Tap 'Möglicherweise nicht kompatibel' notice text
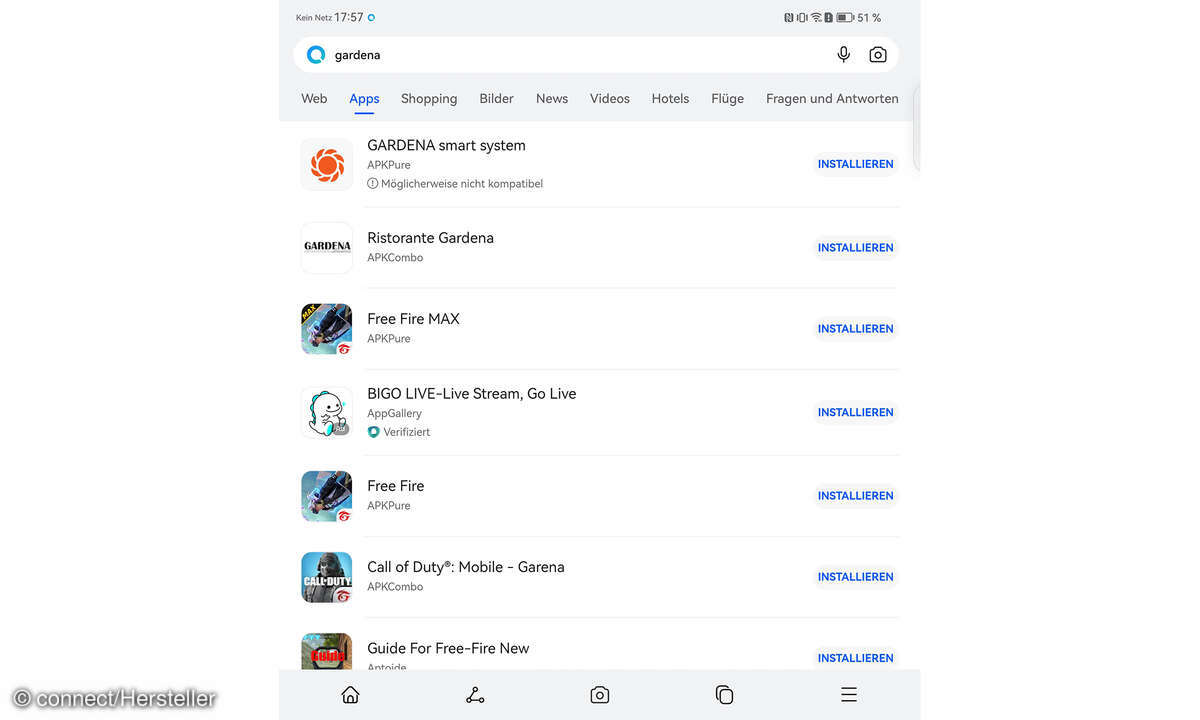 click(462, 184)
